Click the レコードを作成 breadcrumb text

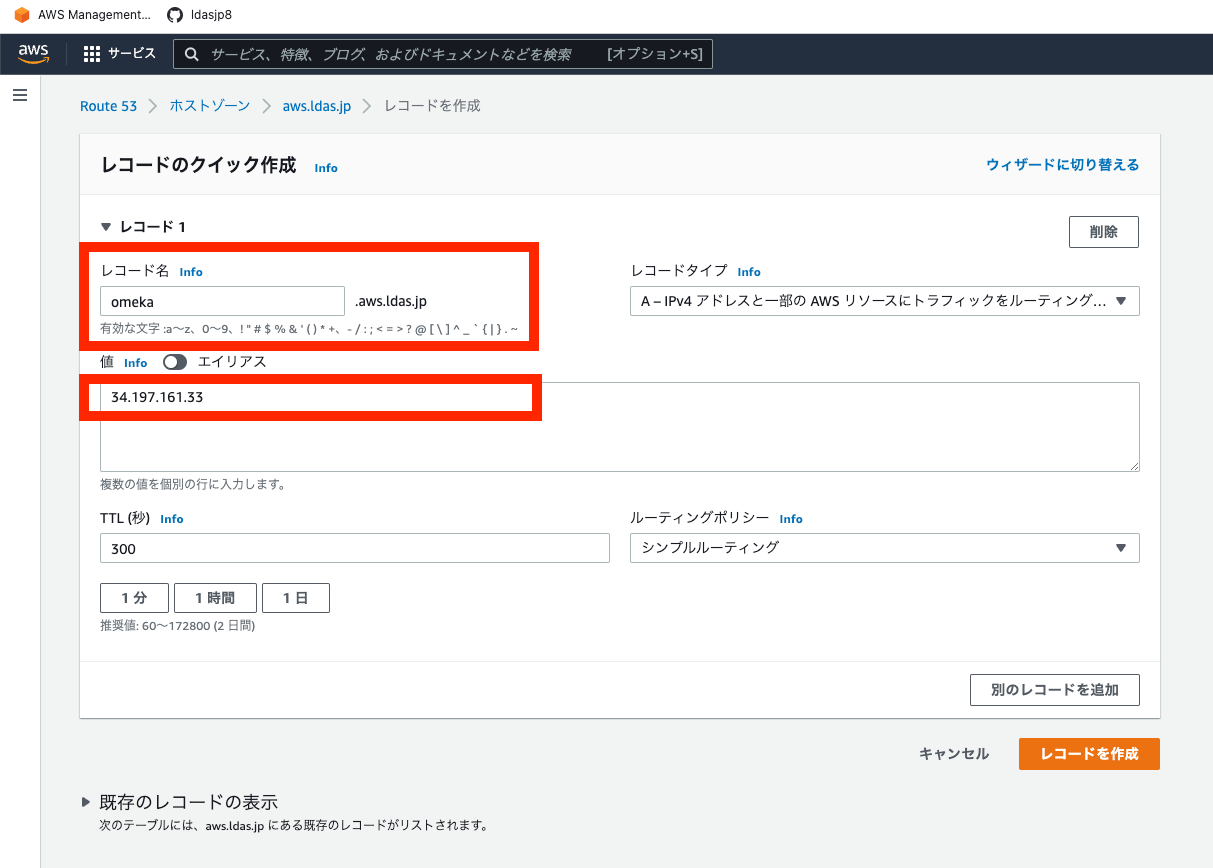pos(432,106)
